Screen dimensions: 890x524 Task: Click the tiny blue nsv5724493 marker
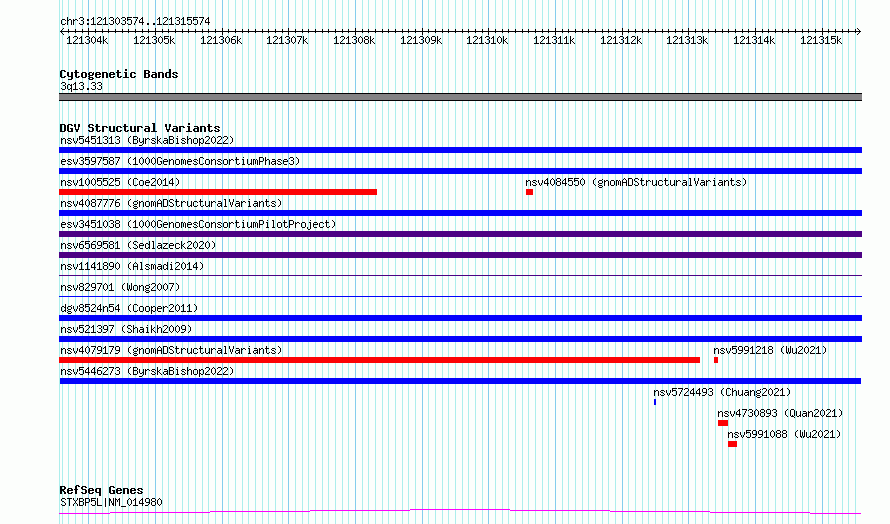point(655,402)
